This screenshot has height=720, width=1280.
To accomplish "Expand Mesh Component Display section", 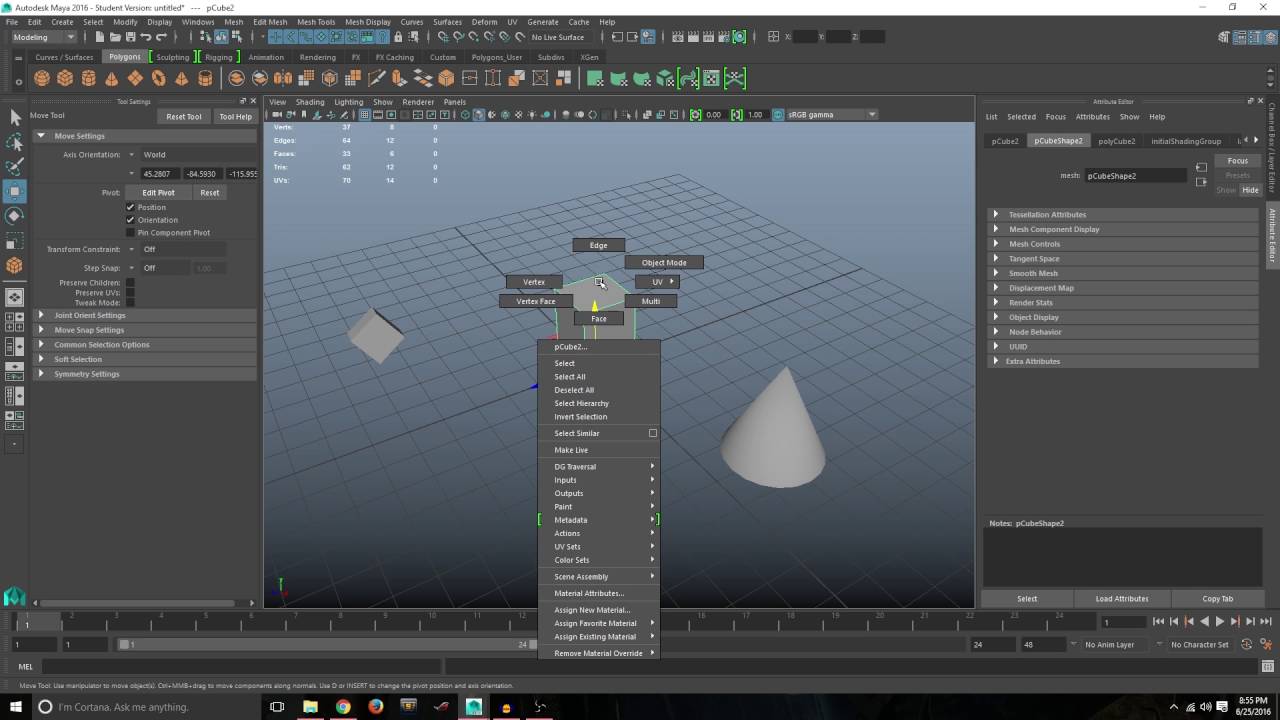I will [x=1122, y=229].
